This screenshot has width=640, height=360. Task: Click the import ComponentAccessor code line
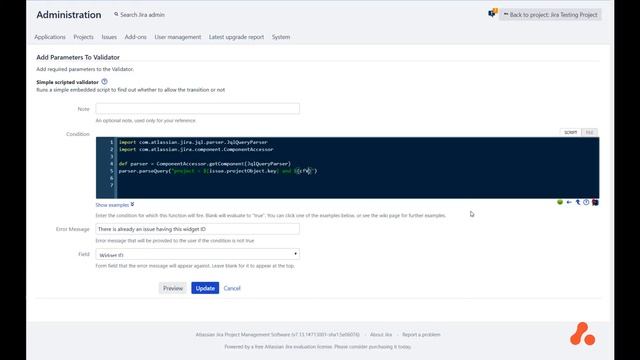point(196,149)
